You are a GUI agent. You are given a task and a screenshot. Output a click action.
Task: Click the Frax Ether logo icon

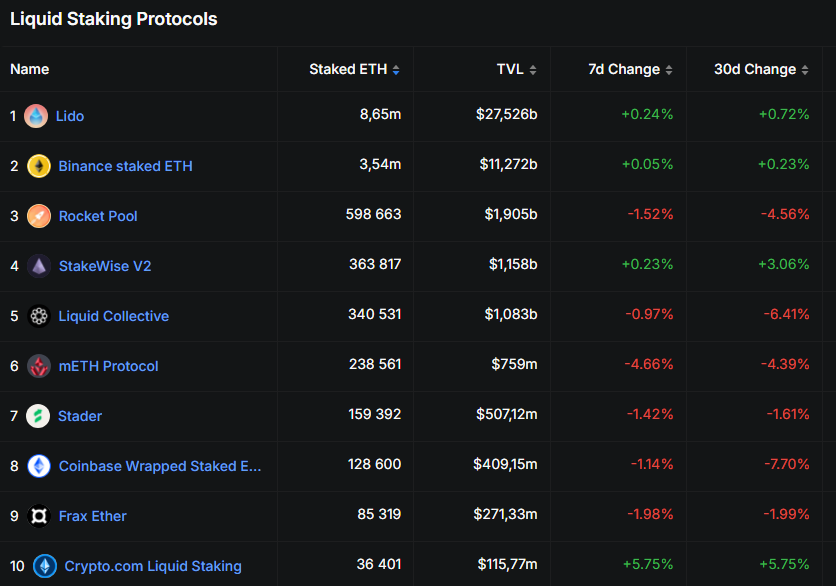[39, 516]
